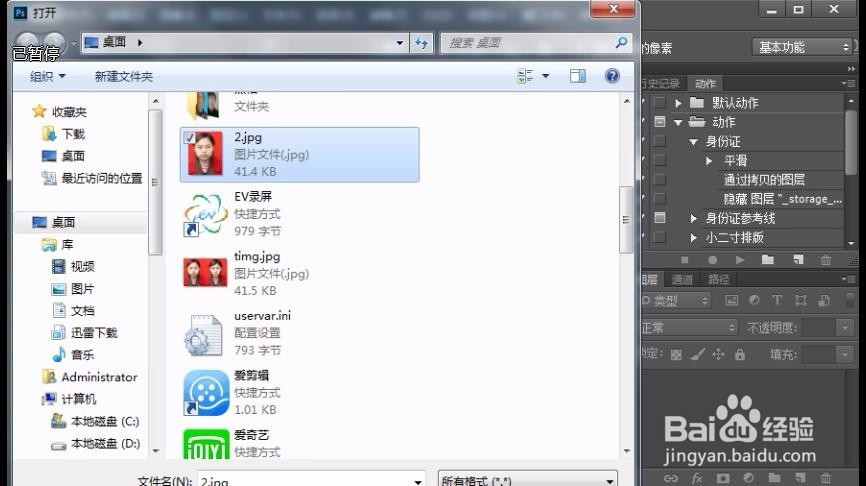Toggle dialog box for 通过拷贝的图层 step
866x486 pixels.
click(659, 179)
